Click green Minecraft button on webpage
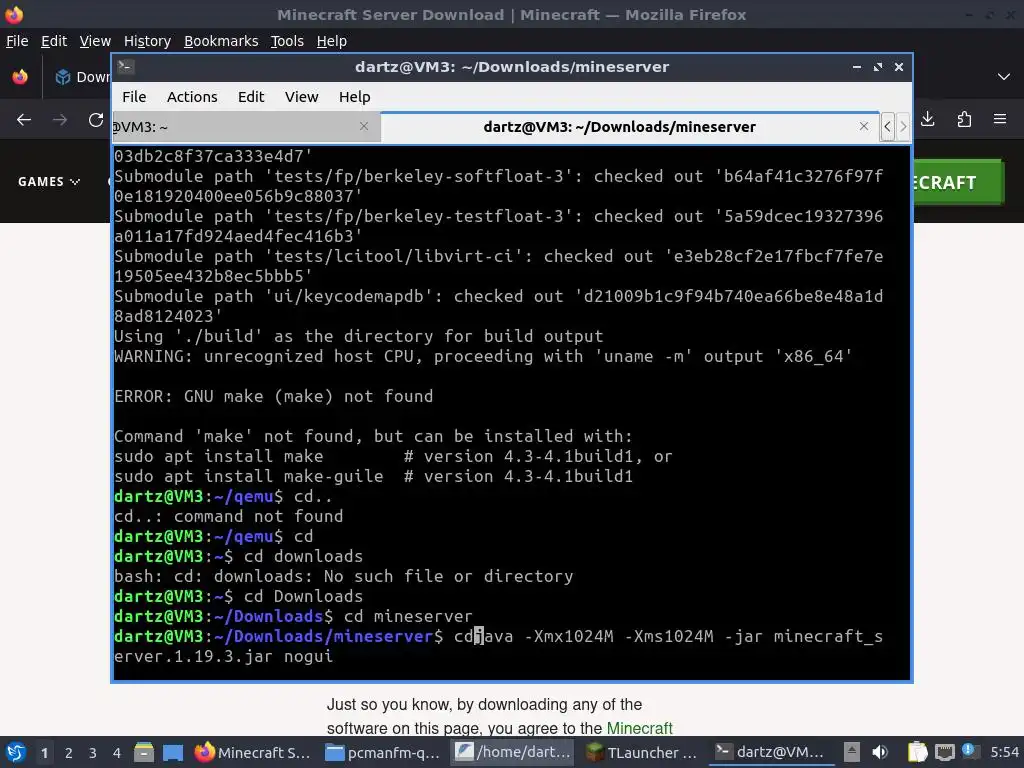1024x768 pixels. [957, 182]
